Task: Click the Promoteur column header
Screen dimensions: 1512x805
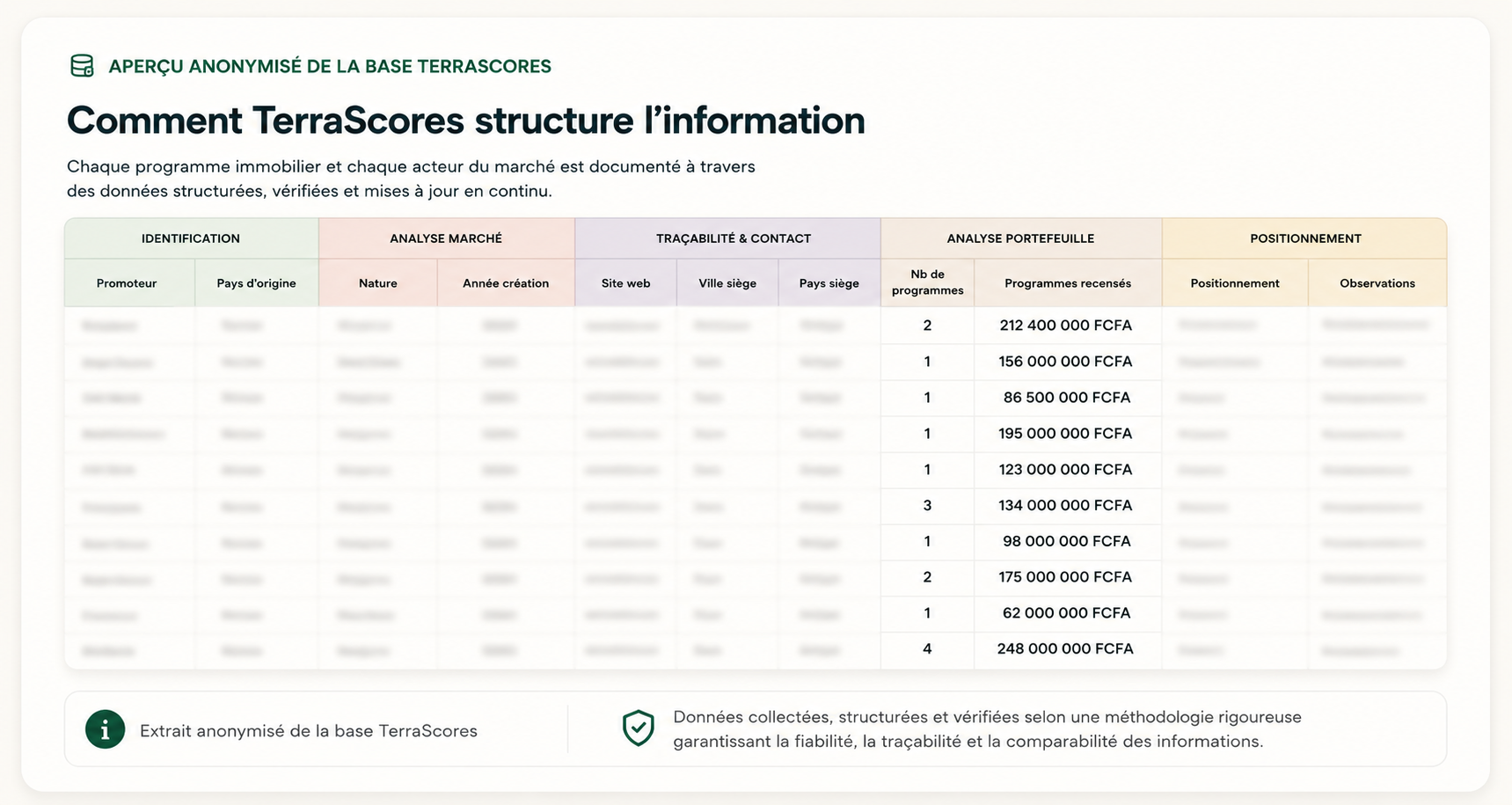Action: pyautogui.click(x=129, y=283)
